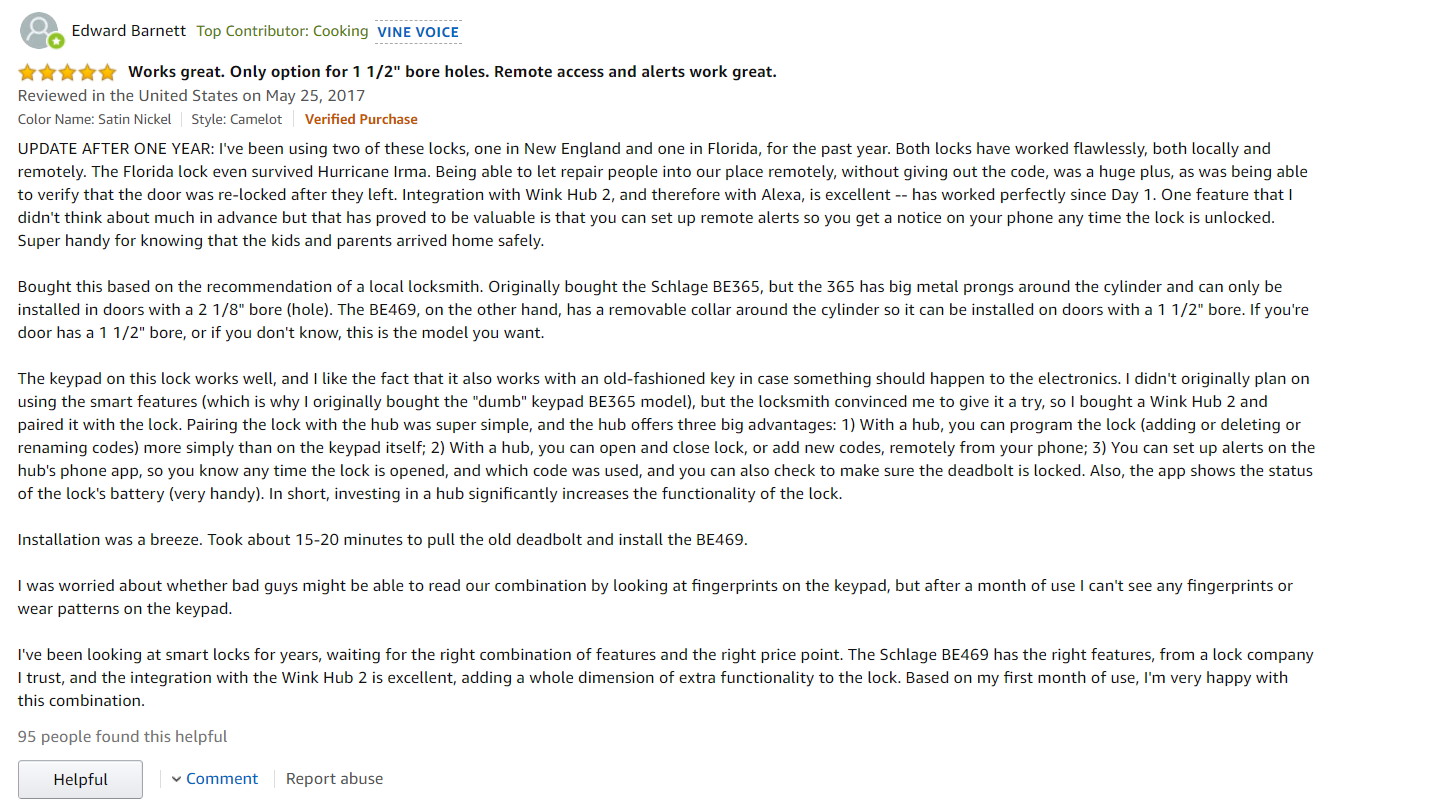
Task: Click "95 people found this helpful" text
Action: tap(122, 737)
